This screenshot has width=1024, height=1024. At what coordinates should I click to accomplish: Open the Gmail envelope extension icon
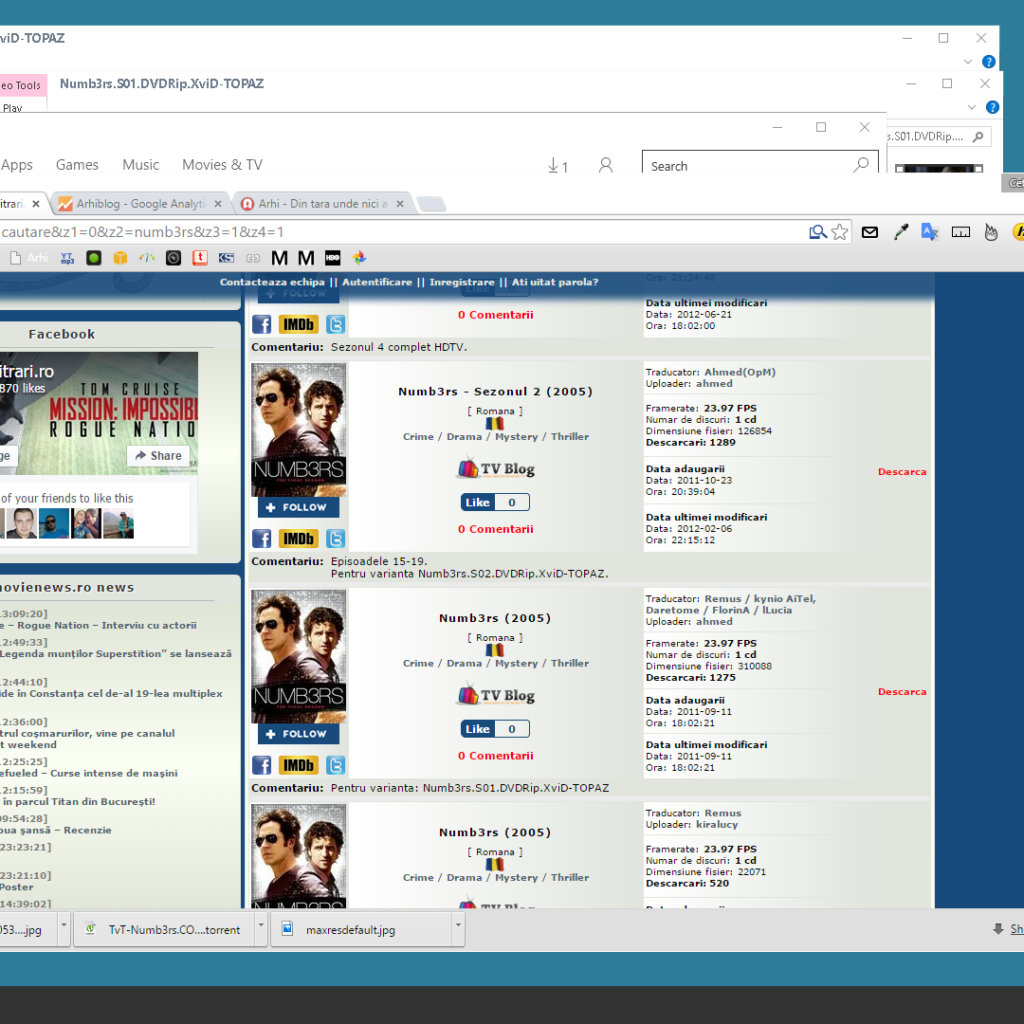[x=869, y=231]
